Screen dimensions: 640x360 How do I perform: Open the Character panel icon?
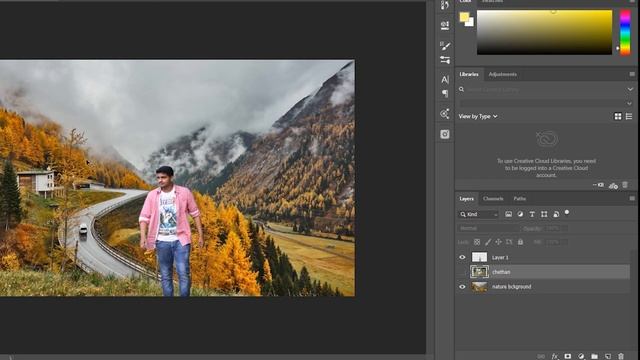[x=445, y=80]
